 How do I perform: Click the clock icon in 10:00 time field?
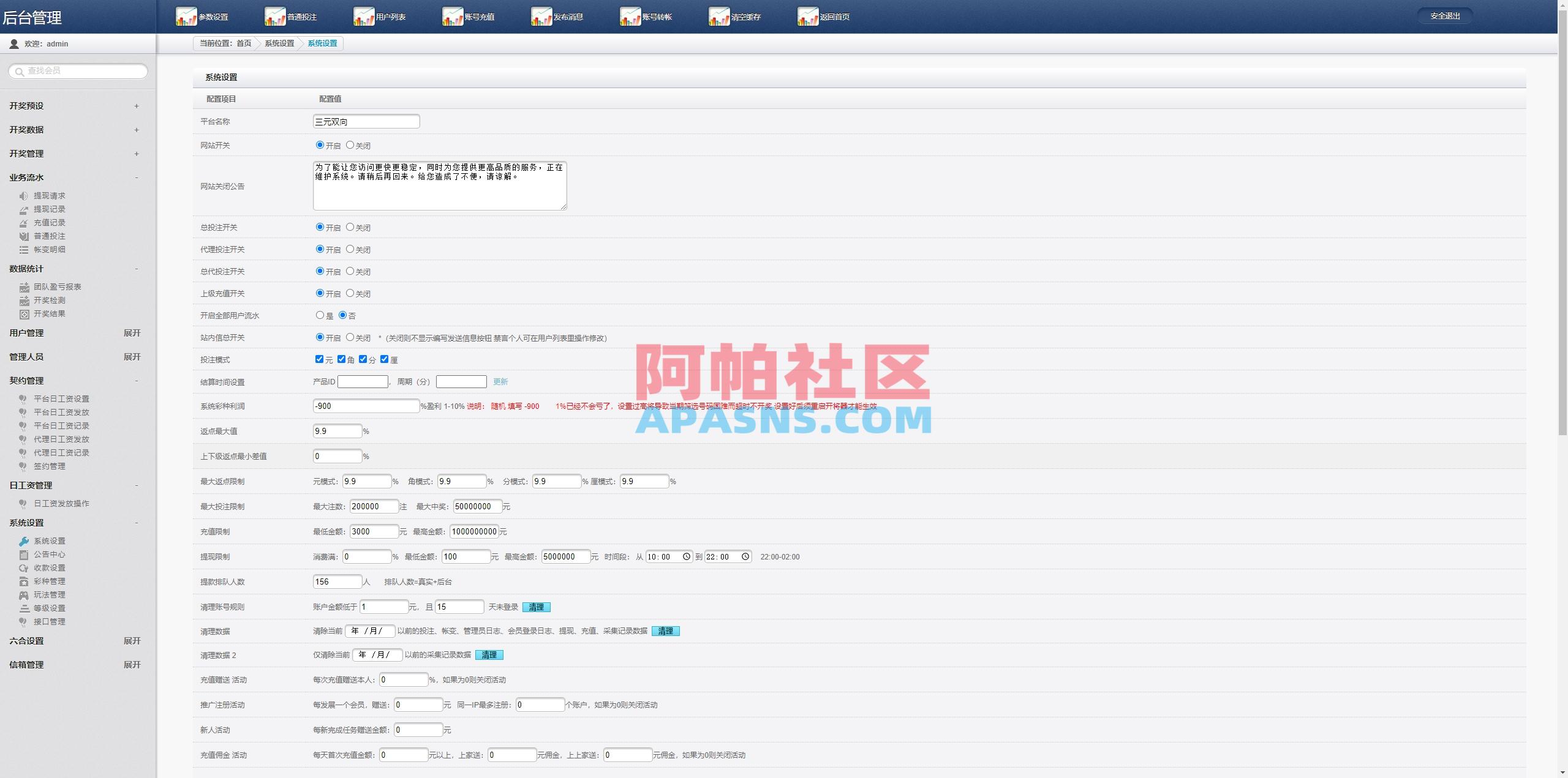coord(687,556)
